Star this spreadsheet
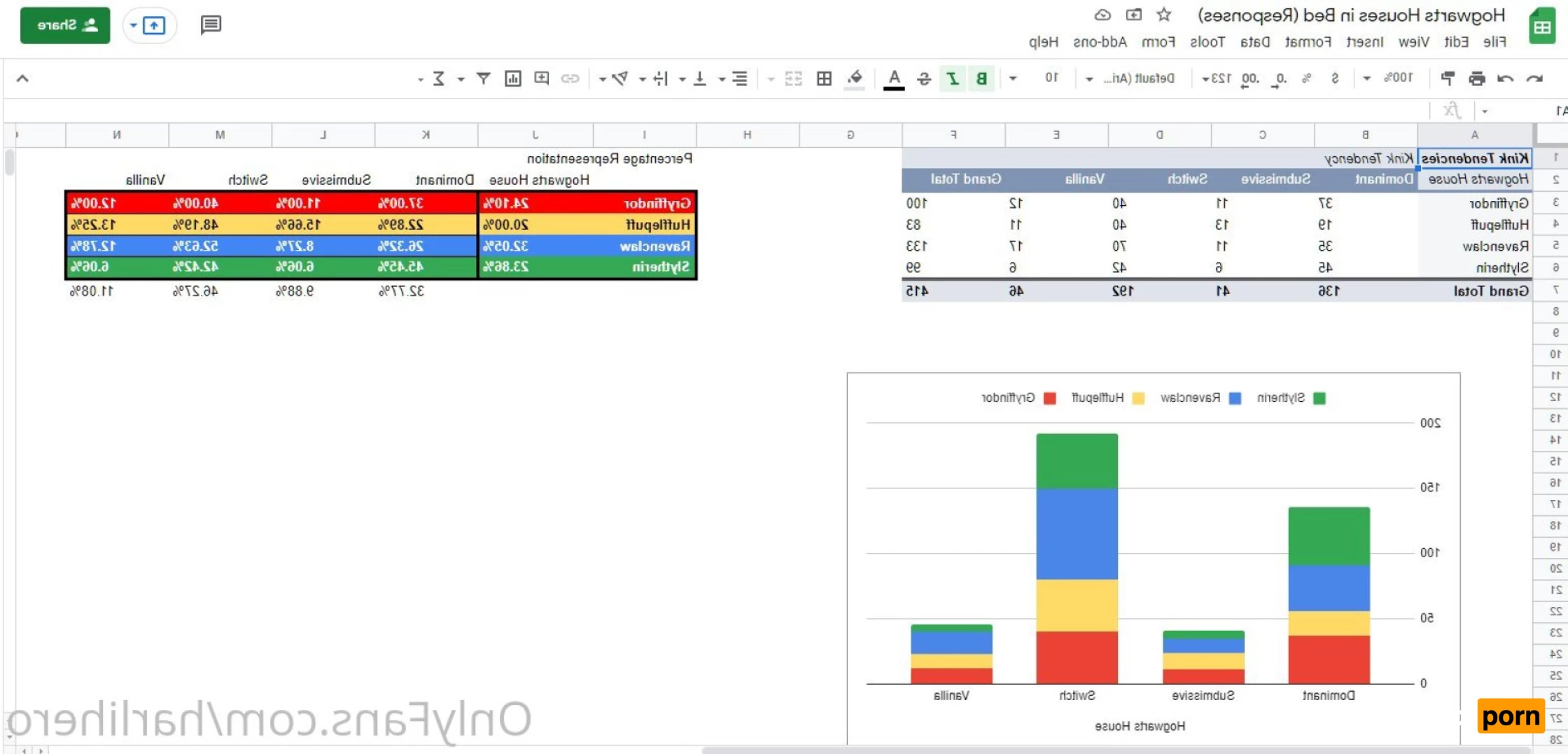Image resolution: width=1568 pixels, height=754 pixels. (x=1163, y=15)
